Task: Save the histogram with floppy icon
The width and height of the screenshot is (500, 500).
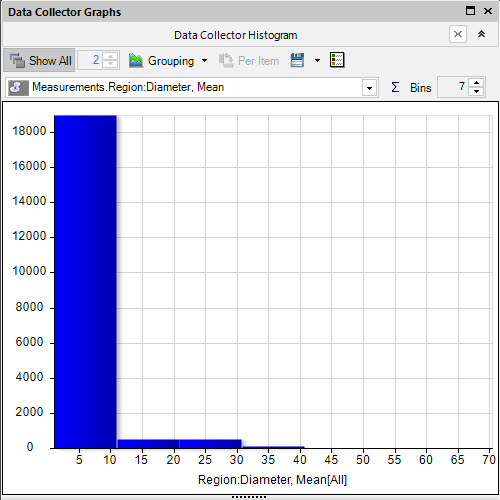Action: tap(297, 60)
